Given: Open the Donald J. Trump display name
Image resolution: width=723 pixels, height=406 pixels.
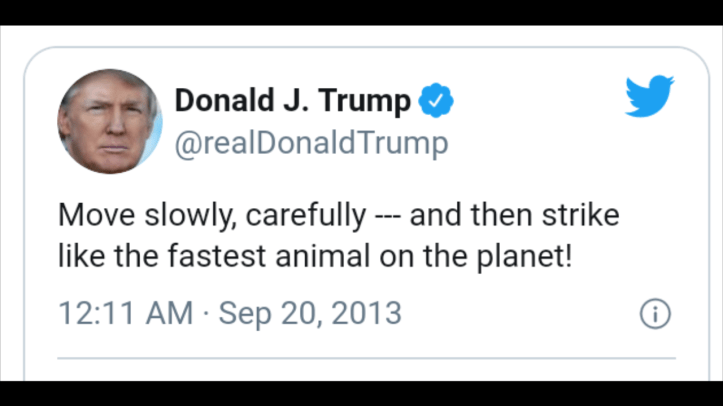Looking at the screenshot, I should click(293, 101).
